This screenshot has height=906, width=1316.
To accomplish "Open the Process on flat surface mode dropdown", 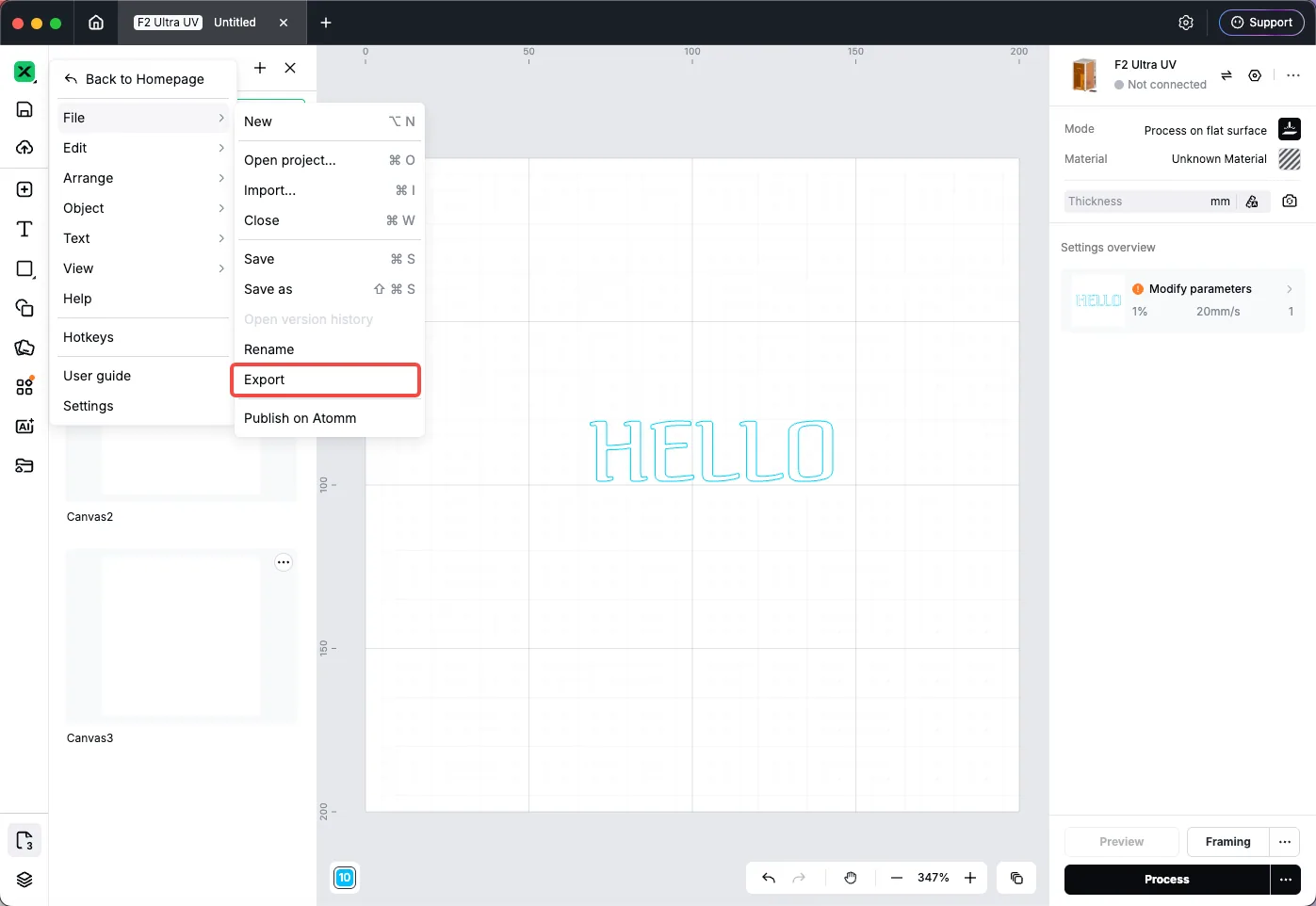I will pyautogui.click(x=1221, y=130).
